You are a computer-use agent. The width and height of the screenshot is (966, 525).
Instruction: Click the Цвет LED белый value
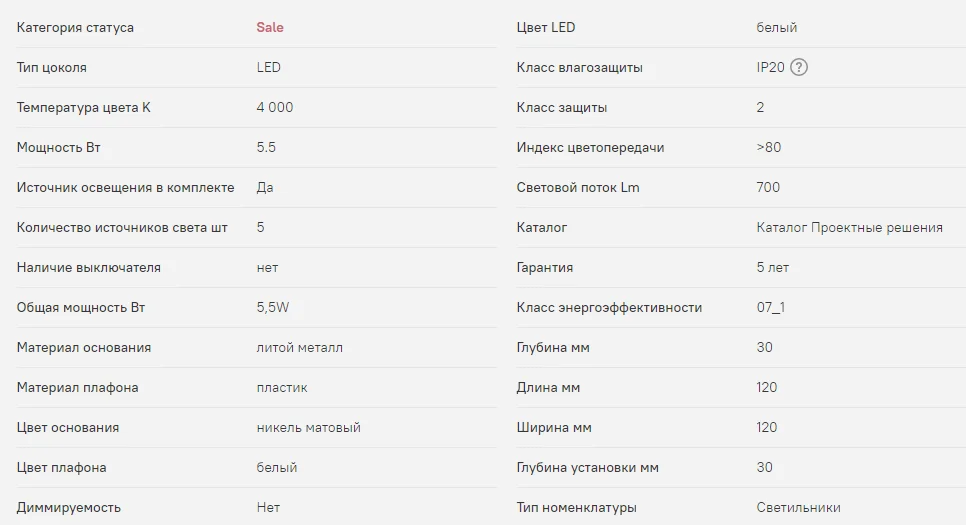[776, 28]
